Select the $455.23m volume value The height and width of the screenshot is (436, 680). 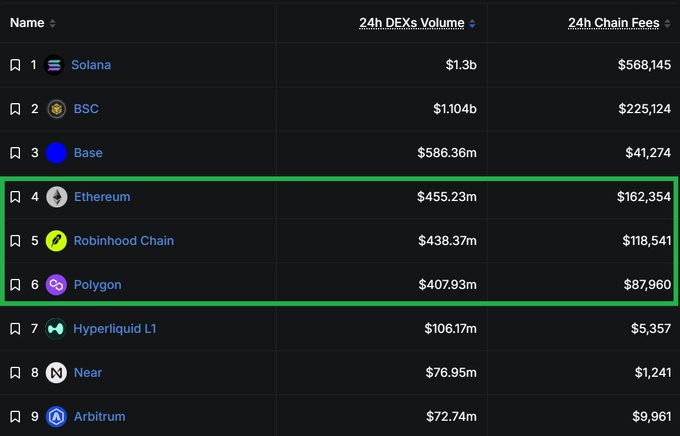pos(447,197)
